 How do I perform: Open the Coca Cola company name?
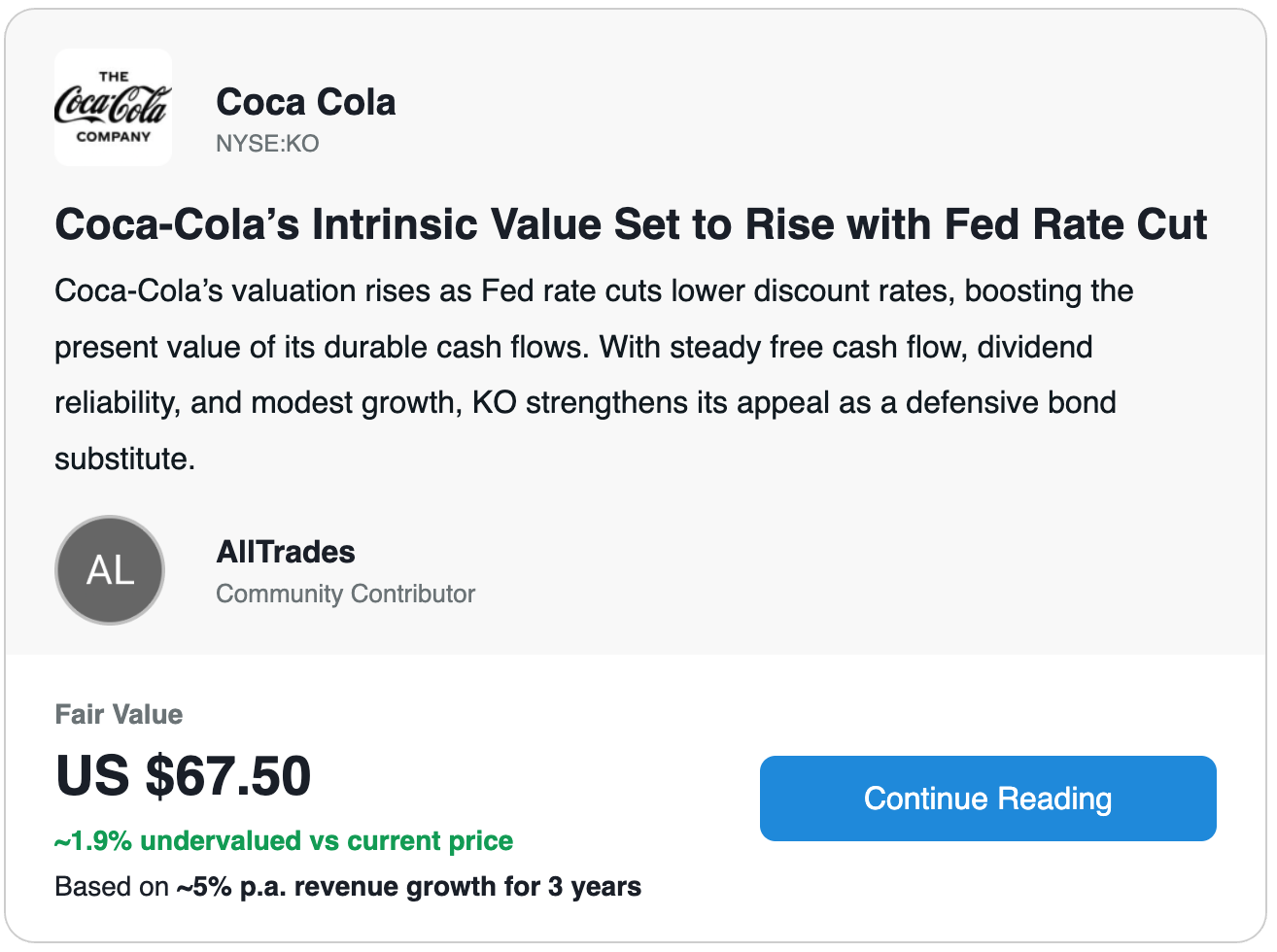click(305, 102)
